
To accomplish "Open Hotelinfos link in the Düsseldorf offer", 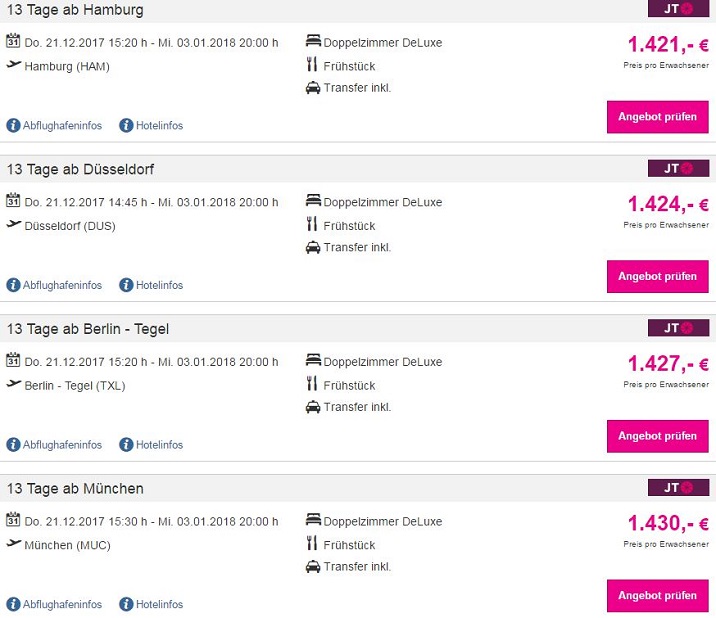I will pos(159,285).
